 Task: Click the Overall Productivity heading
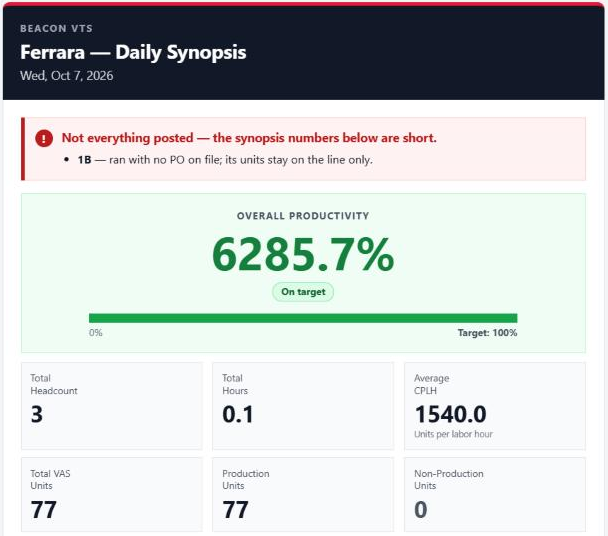(x=303, y=216)
